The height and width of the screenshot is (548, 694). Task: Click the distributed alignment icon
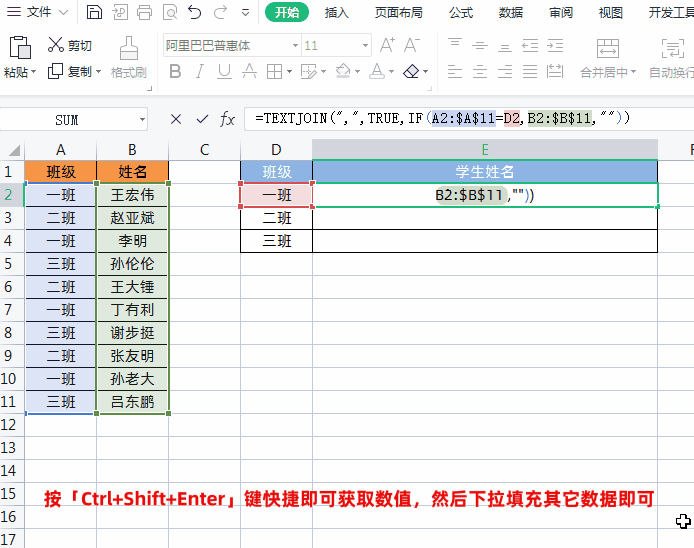coord(555,71)
